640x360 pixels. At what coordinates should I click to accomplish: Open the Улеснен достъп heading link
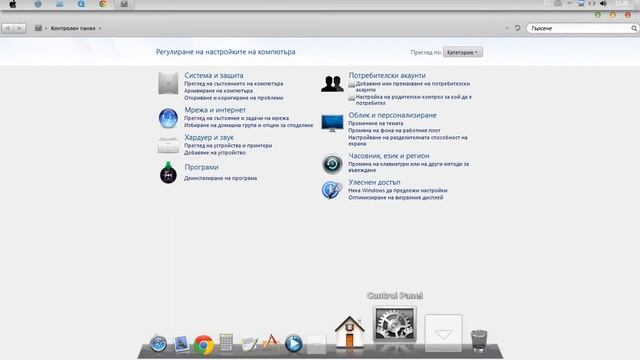pos(374,182)
